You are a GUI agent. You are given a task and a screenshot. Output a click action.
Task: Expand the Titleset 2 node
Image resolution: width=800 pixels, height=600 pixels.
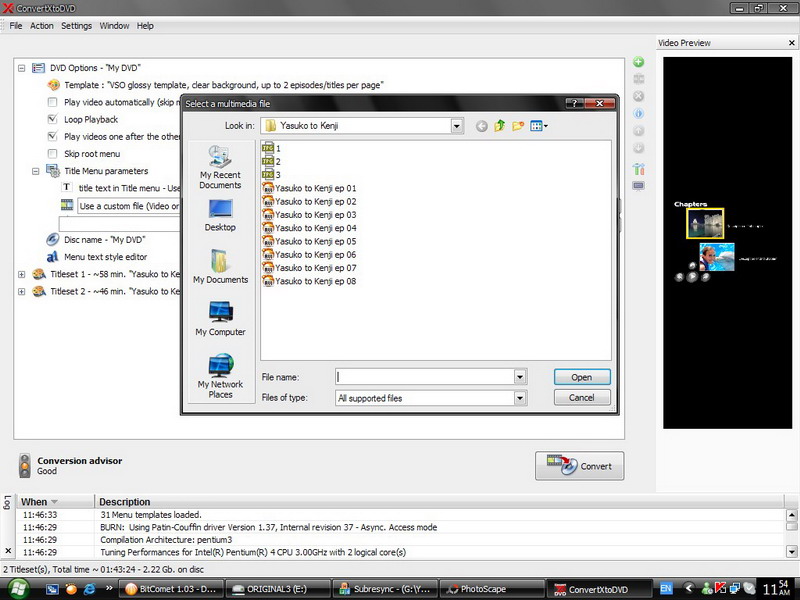click(x=21, y=292)
